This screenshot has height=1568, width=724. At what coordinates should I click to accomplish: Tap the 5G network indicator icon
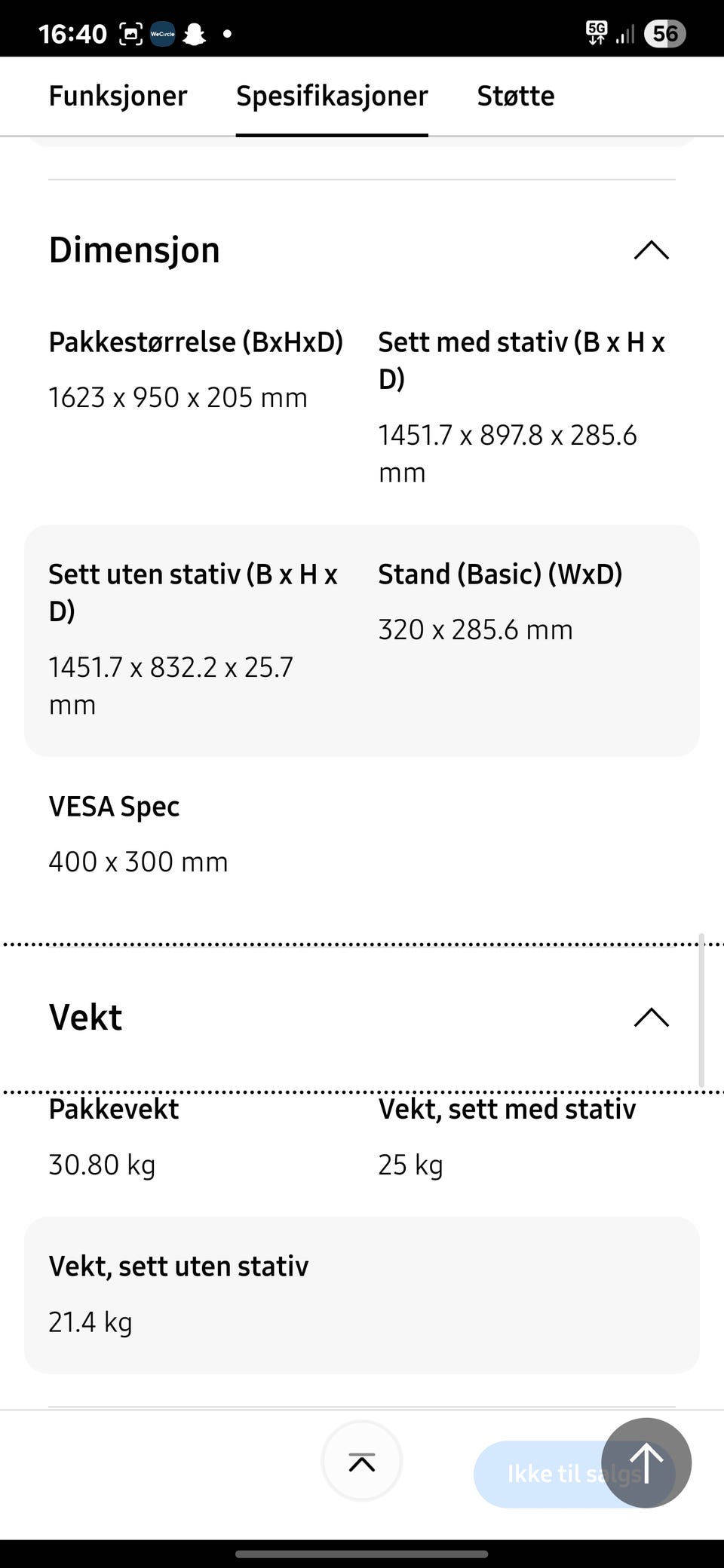(597, 33)
